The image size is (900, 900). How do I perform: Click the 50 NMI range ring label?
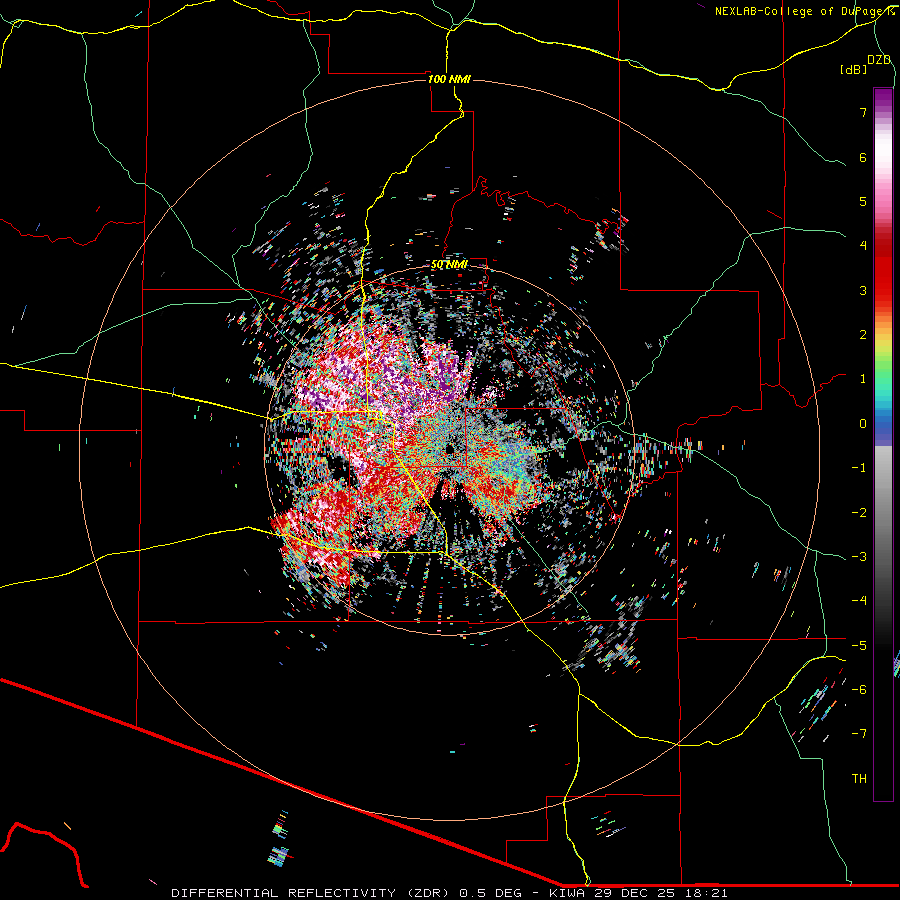tap(449, 265)
